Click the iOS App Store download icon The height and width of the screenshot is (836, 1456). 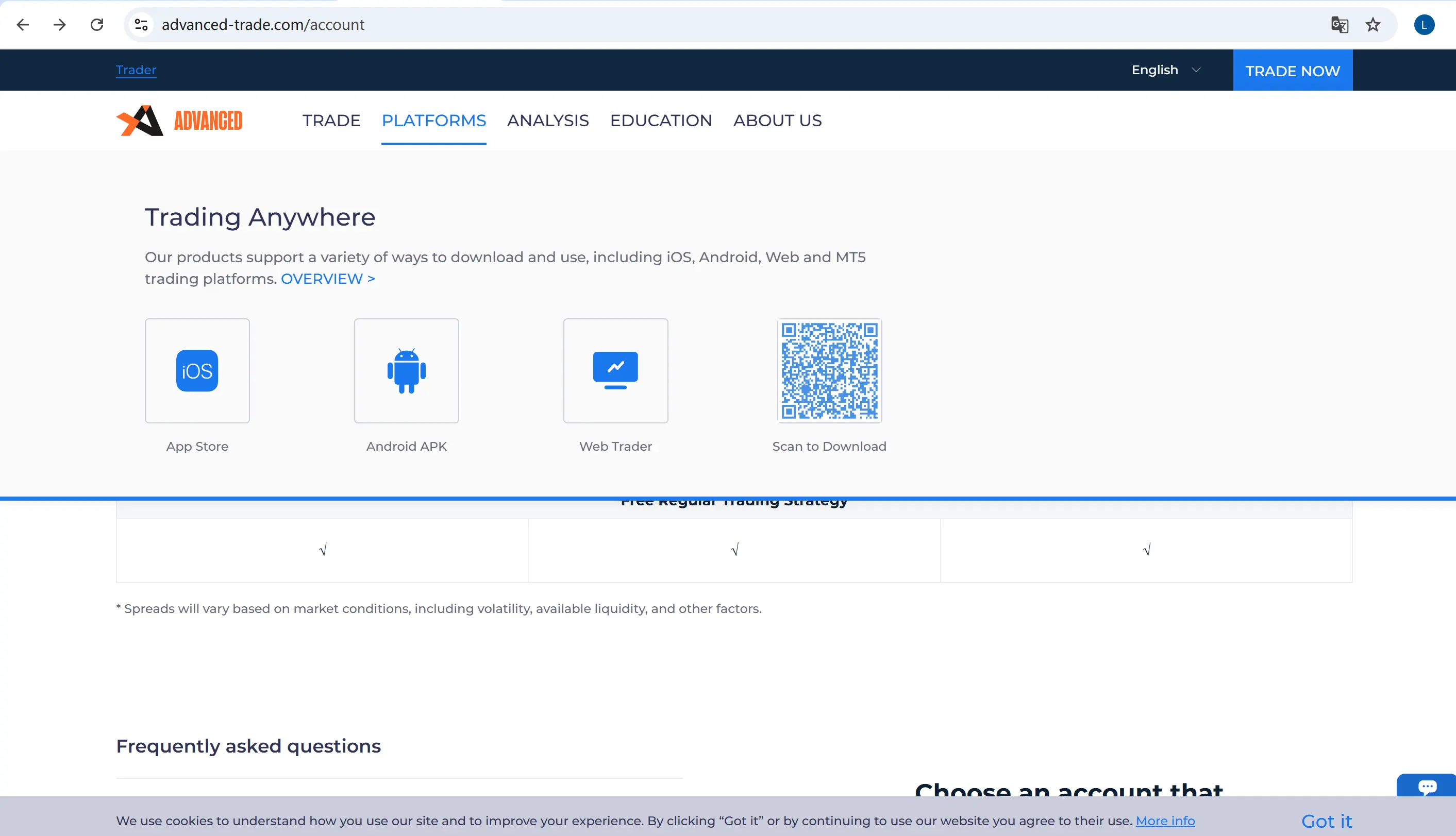[x=197, y=371]
